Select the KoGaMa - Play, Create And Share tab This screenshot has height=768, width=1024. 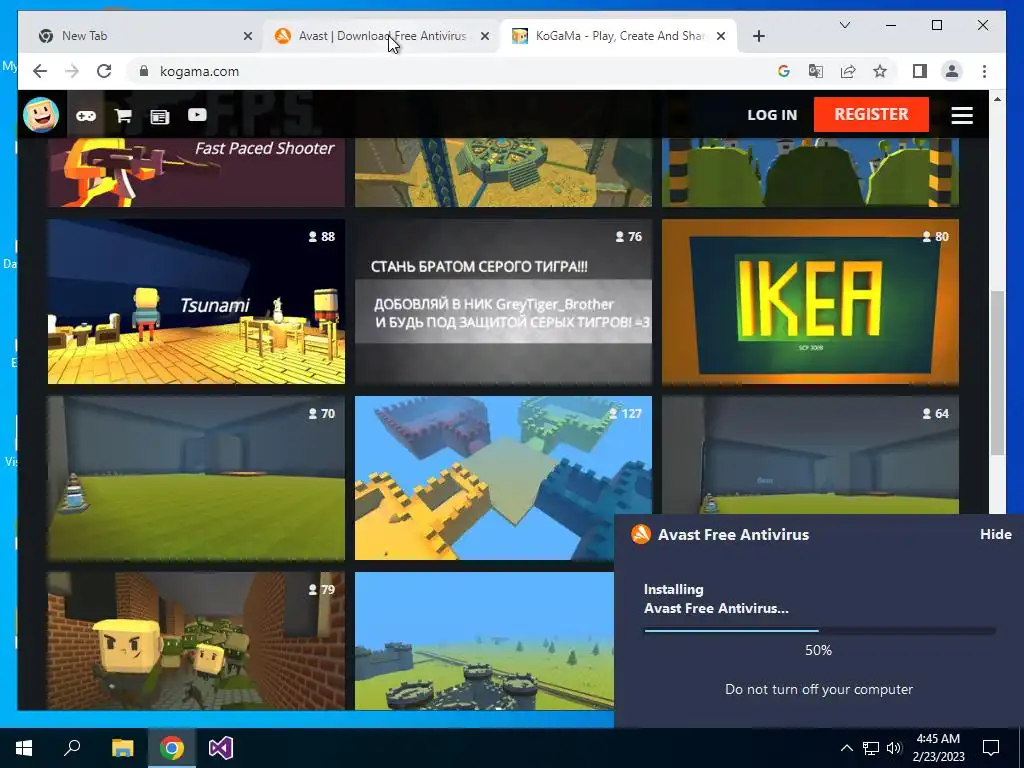tap(618, 36)
